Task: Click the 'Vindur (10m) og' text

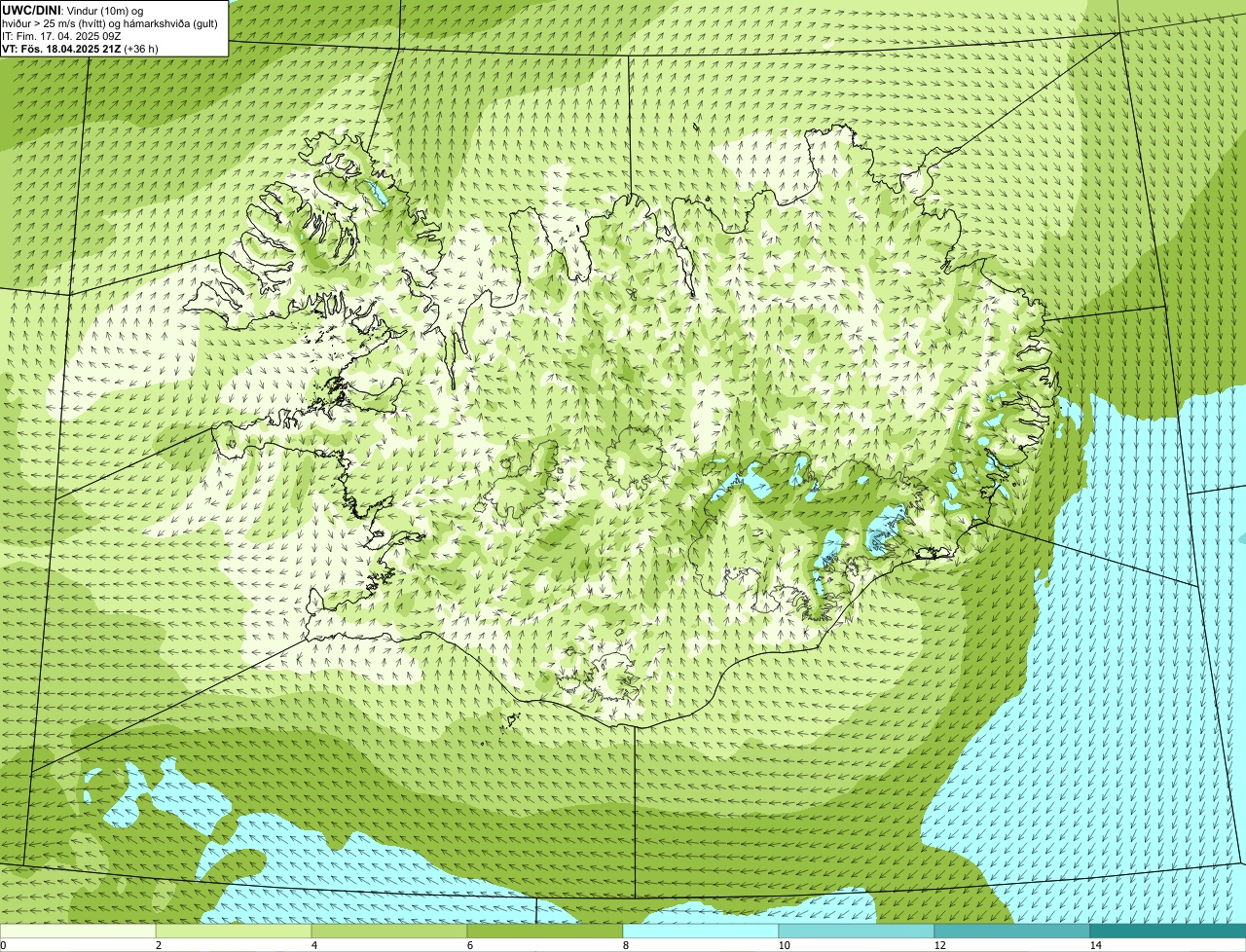Action: click(105, 11)
